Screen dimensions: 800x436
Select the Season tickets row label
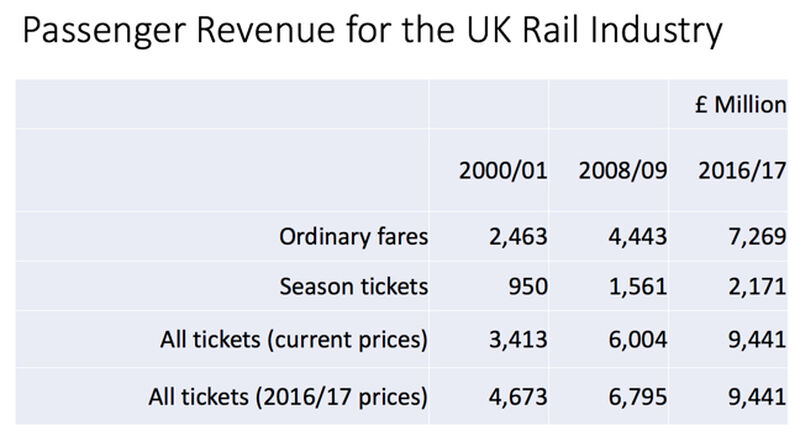[354, 286]
